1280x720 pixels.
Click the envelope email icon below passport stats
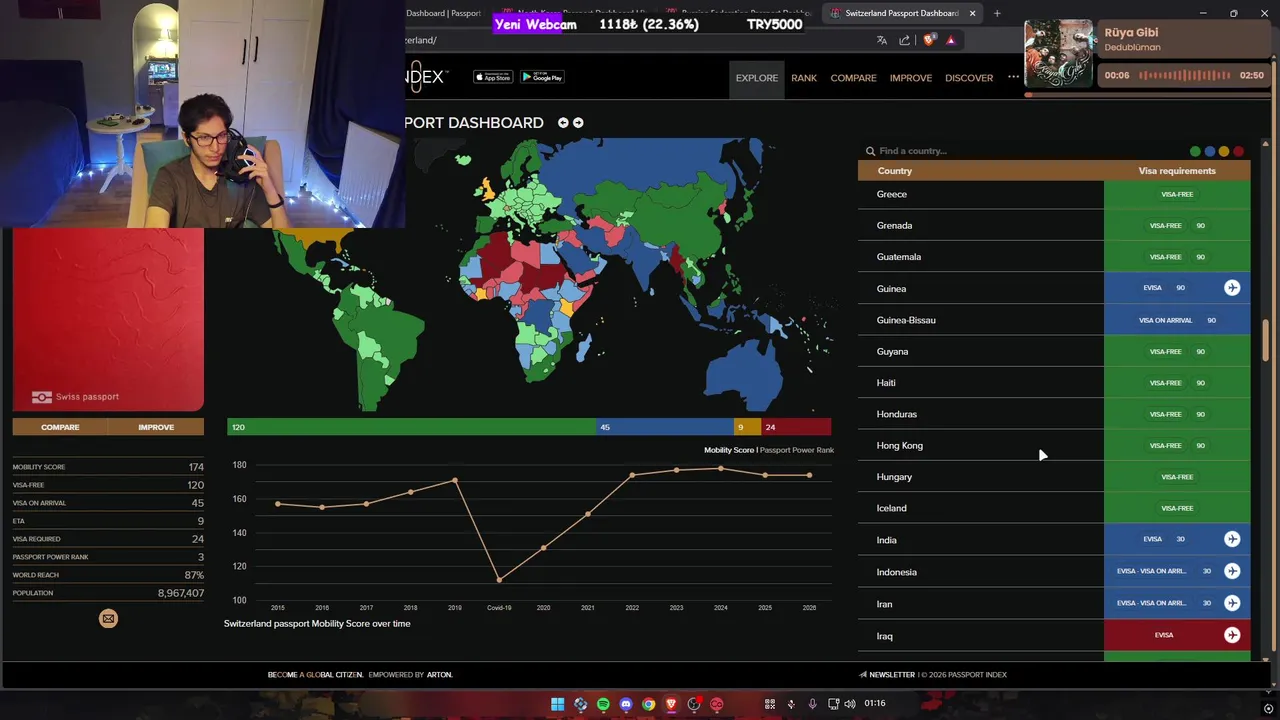click(108, 619)
